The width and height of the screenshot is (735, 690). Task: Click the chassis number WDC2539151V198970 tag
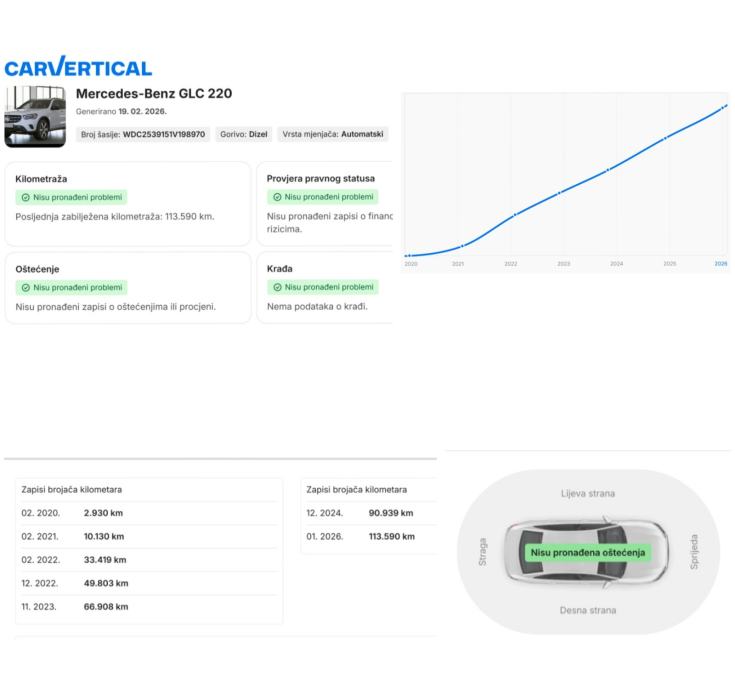click(x=143, y=134)
